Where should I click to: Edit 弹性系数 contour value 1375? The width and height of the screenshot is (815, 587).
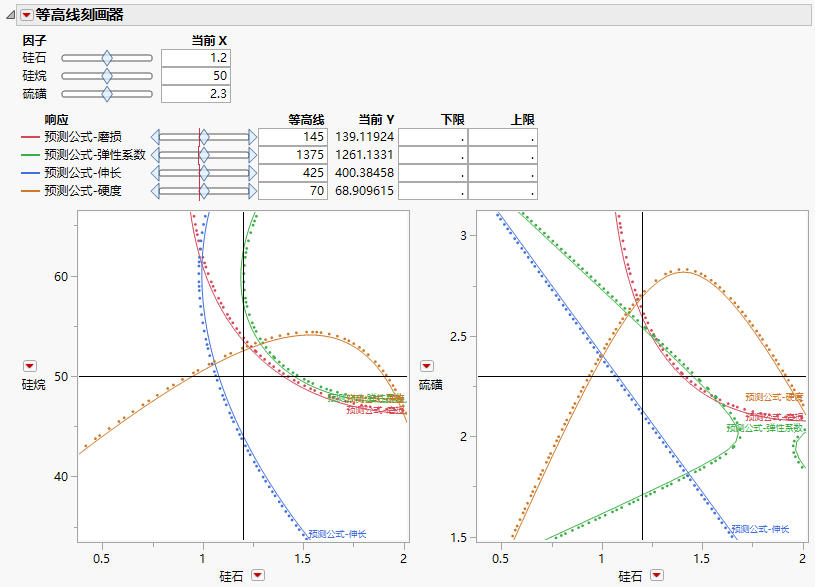click(x=293, y=155)
